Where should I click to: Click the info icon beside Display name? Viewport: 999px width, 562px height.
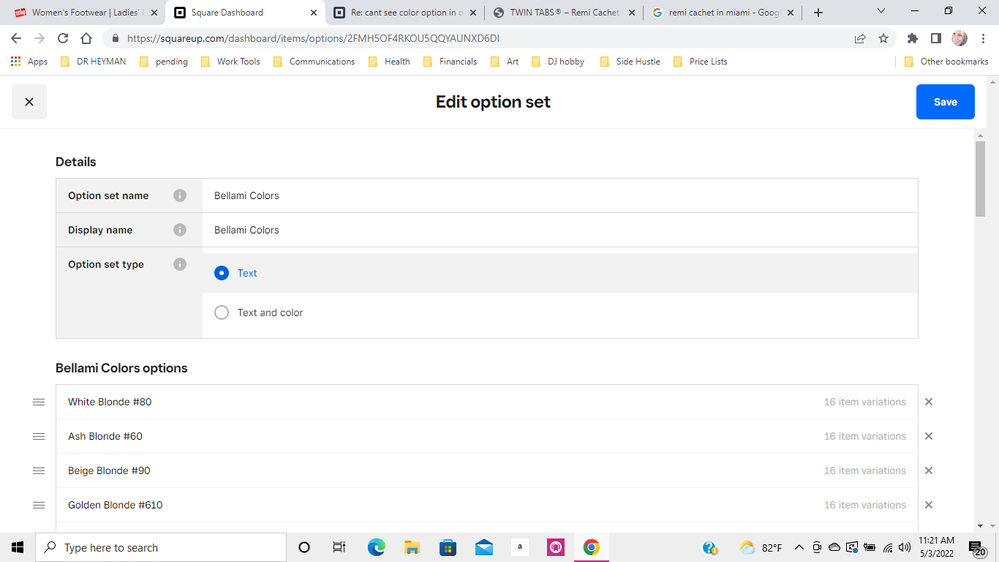click(180, 230)
